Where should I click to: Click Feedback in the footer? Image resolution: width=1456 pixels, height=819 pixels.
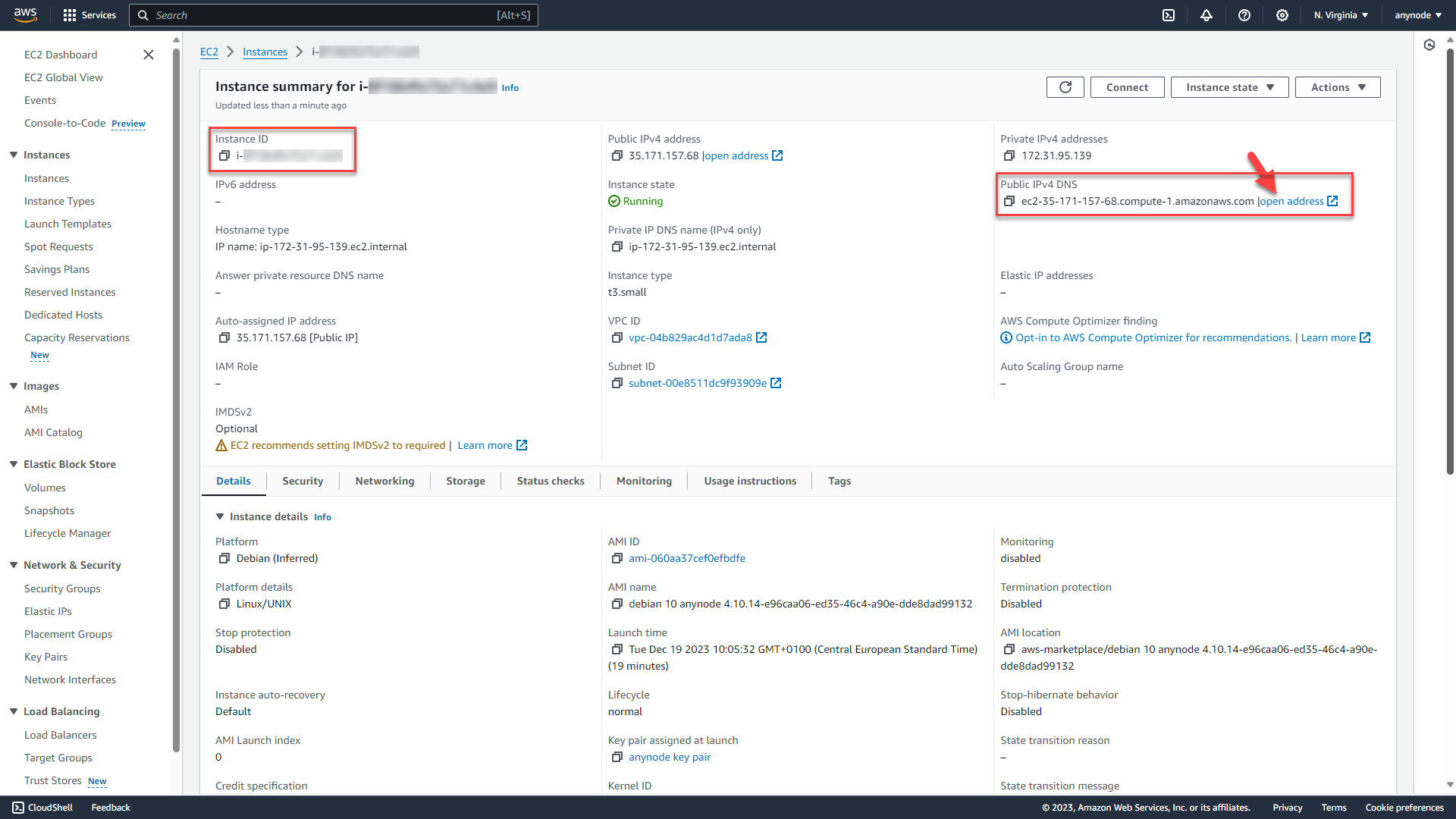tap(111, 808)
